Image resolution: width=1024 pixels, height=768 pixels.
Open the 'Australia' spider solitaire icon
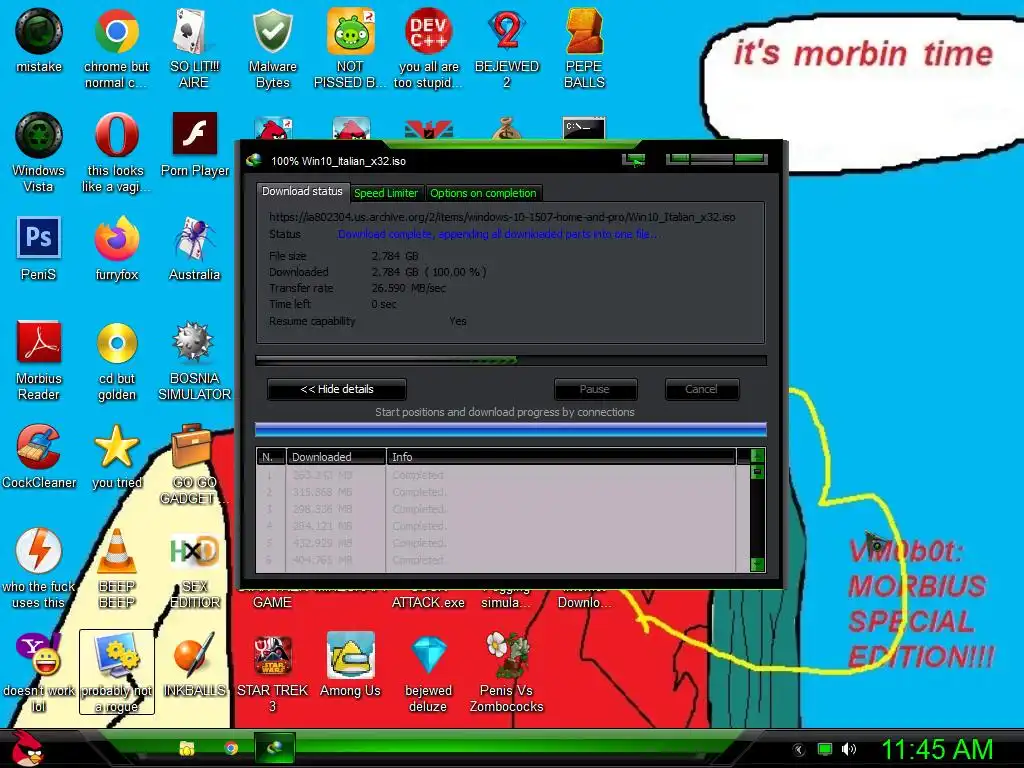194,249
